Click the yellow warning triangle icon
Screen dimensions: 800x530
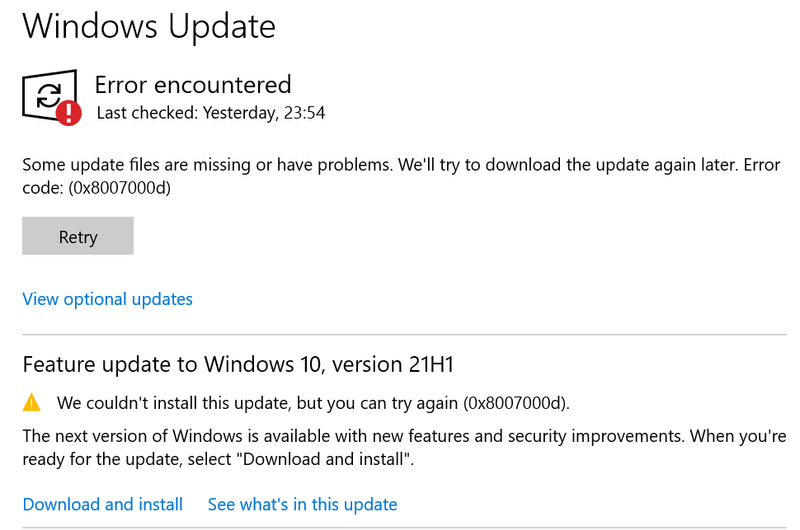(x=32, y=403)
